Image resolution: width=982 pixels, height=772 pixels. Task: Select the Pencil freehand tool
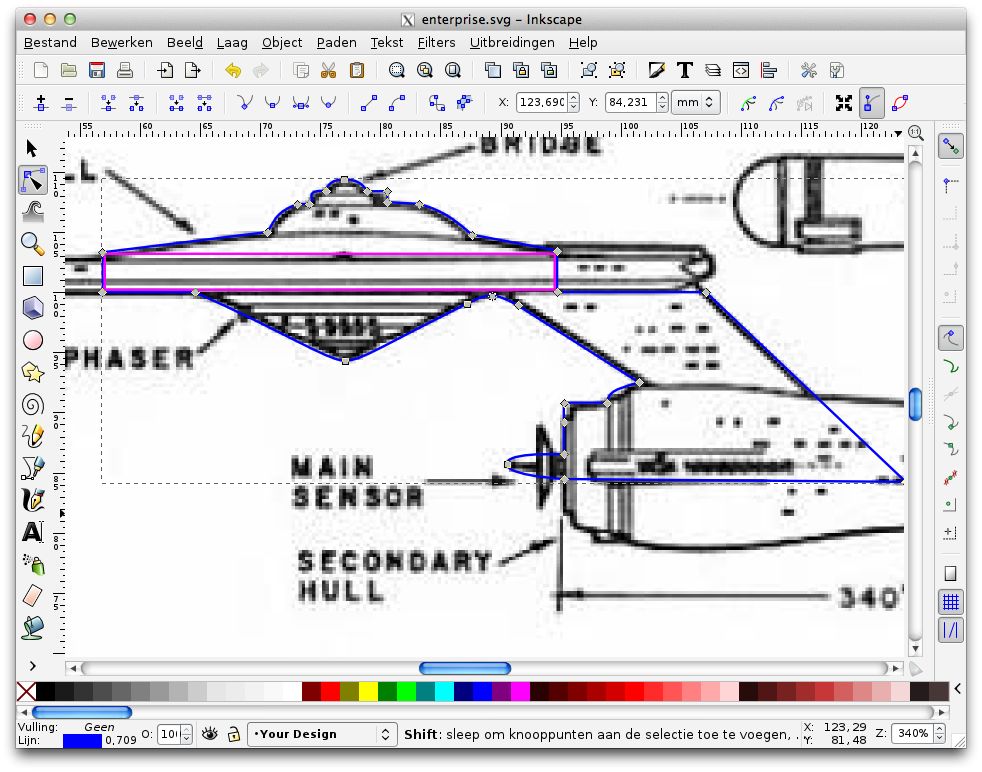click(x=33, y=436)
